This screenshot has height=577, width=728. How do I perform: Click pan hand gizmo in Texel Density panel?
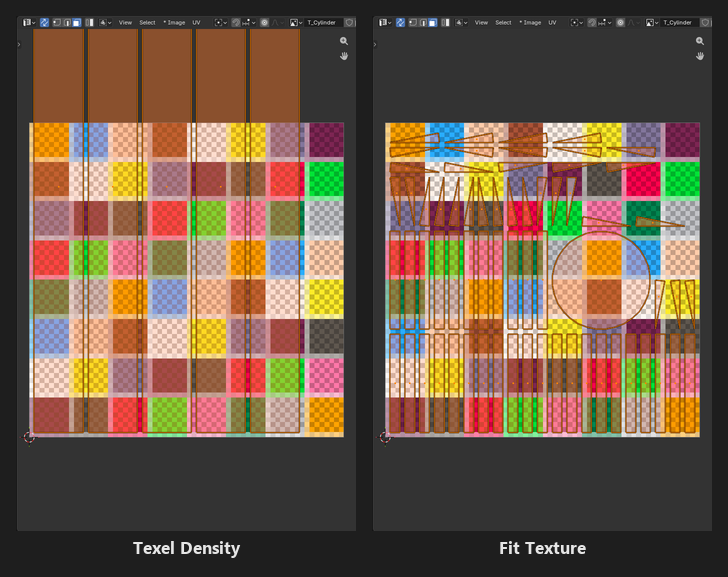coord(344,56)
